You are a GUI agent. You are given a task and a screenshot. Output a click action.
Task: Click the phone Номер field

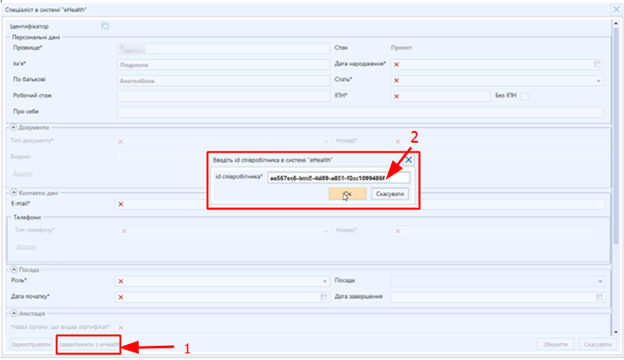click(498, 231)
